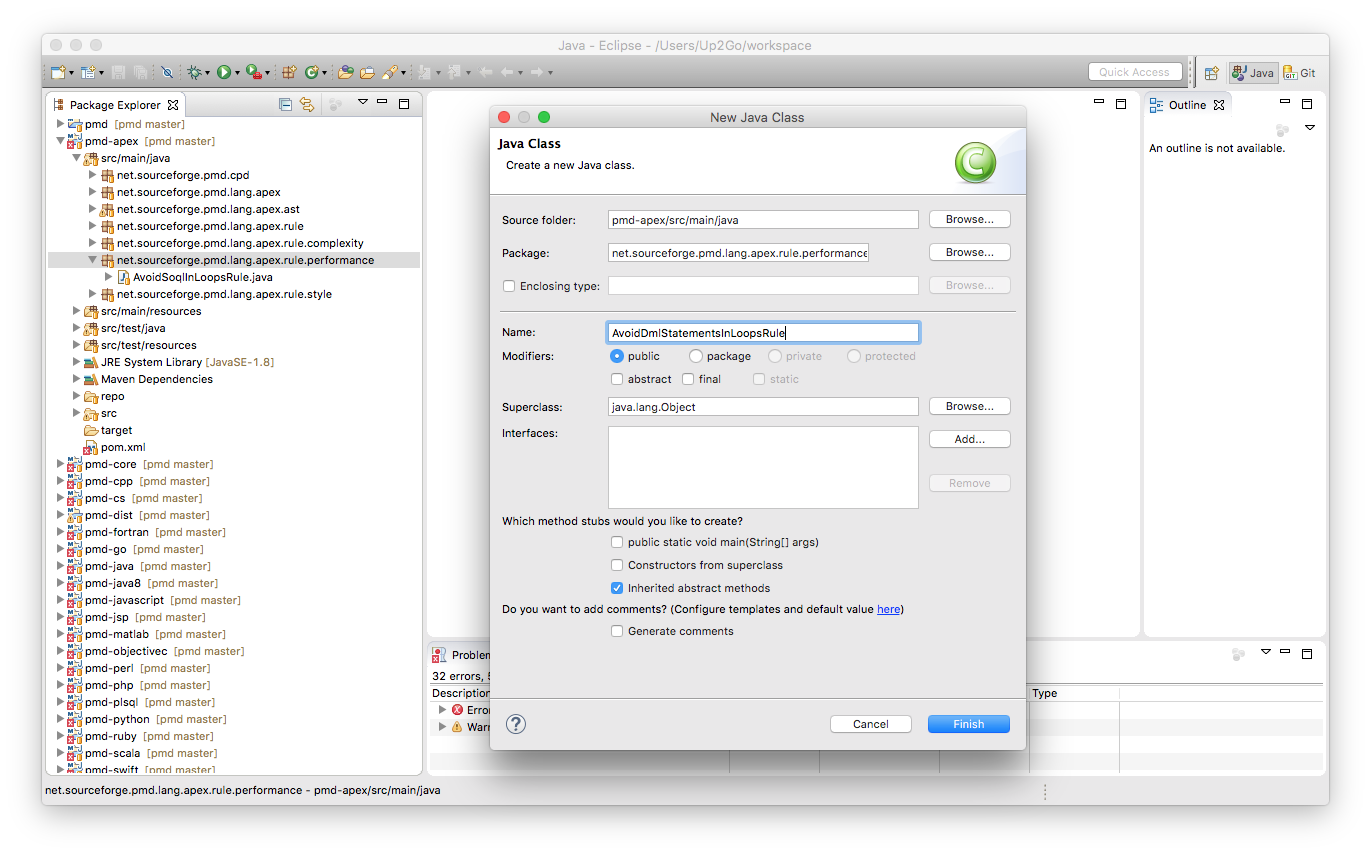This screenshot has height=855, width=1371.
Task: Click the Quick Access search box
Action: tap(1135, 72)
